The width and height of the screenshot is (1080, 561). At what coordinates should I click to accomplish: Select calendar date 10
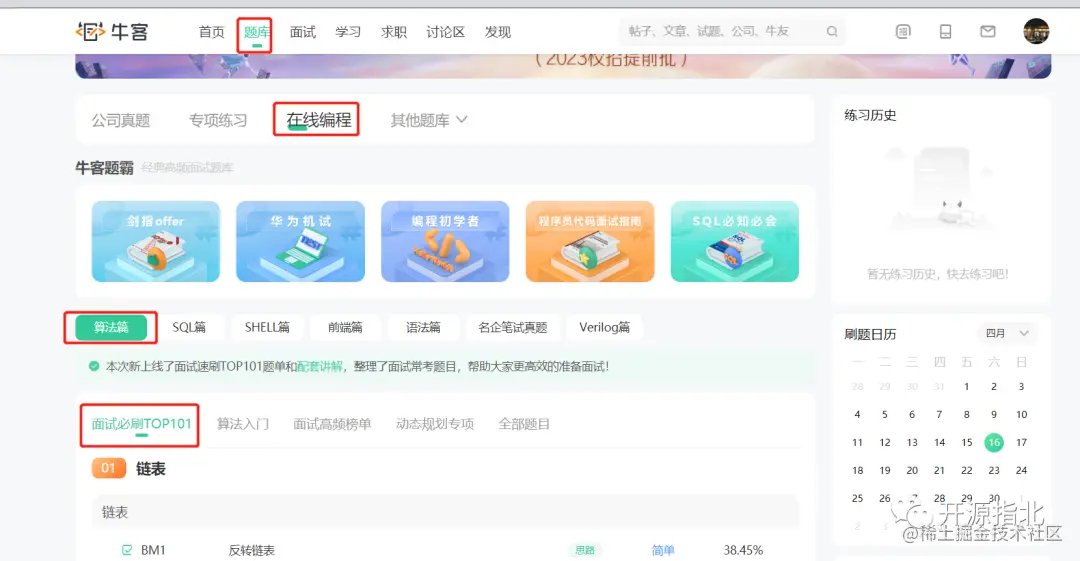(x=1021, y=414)
